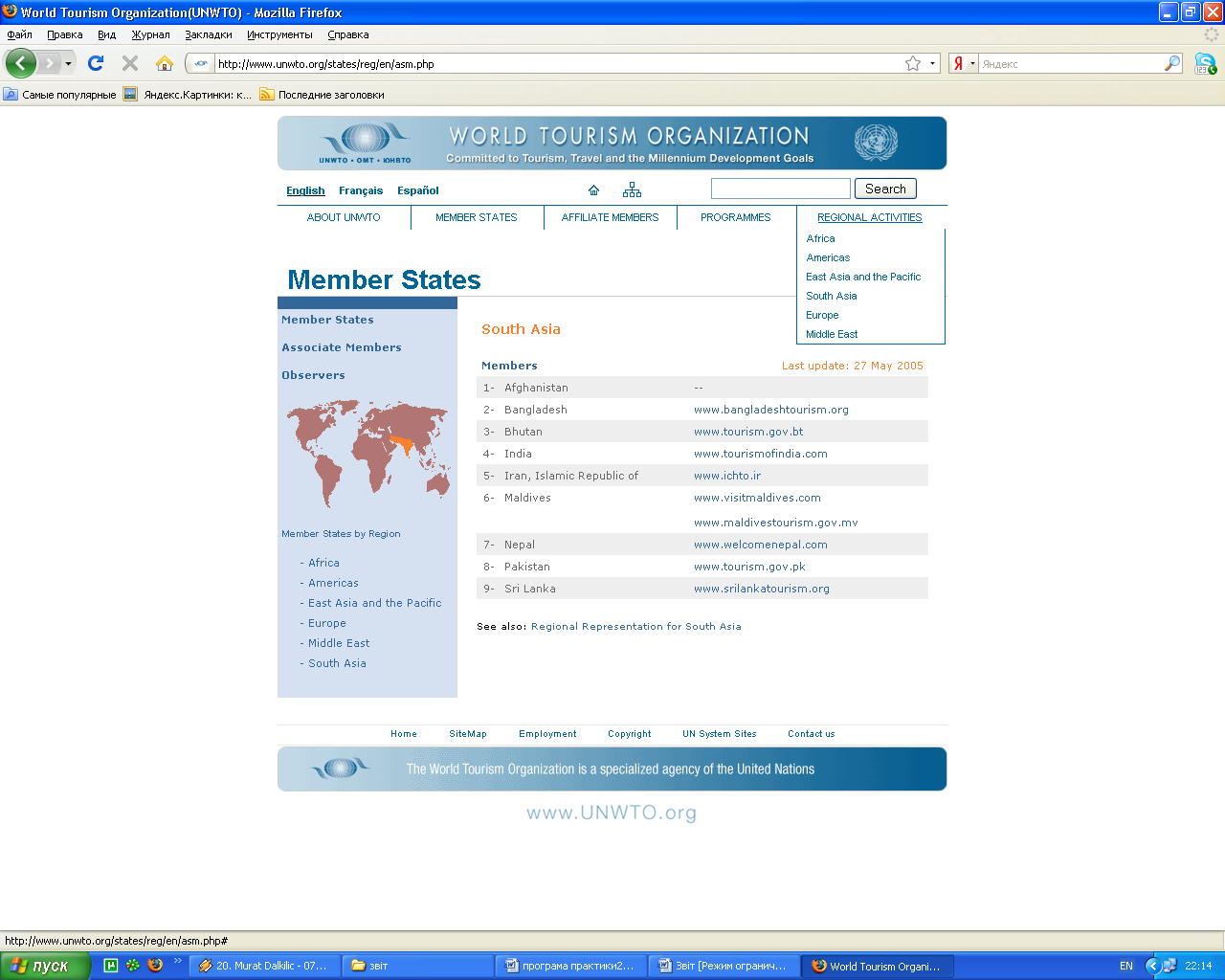Visit www.tourismofindia.com link
Screen dimensions: 1225x980
761,454
